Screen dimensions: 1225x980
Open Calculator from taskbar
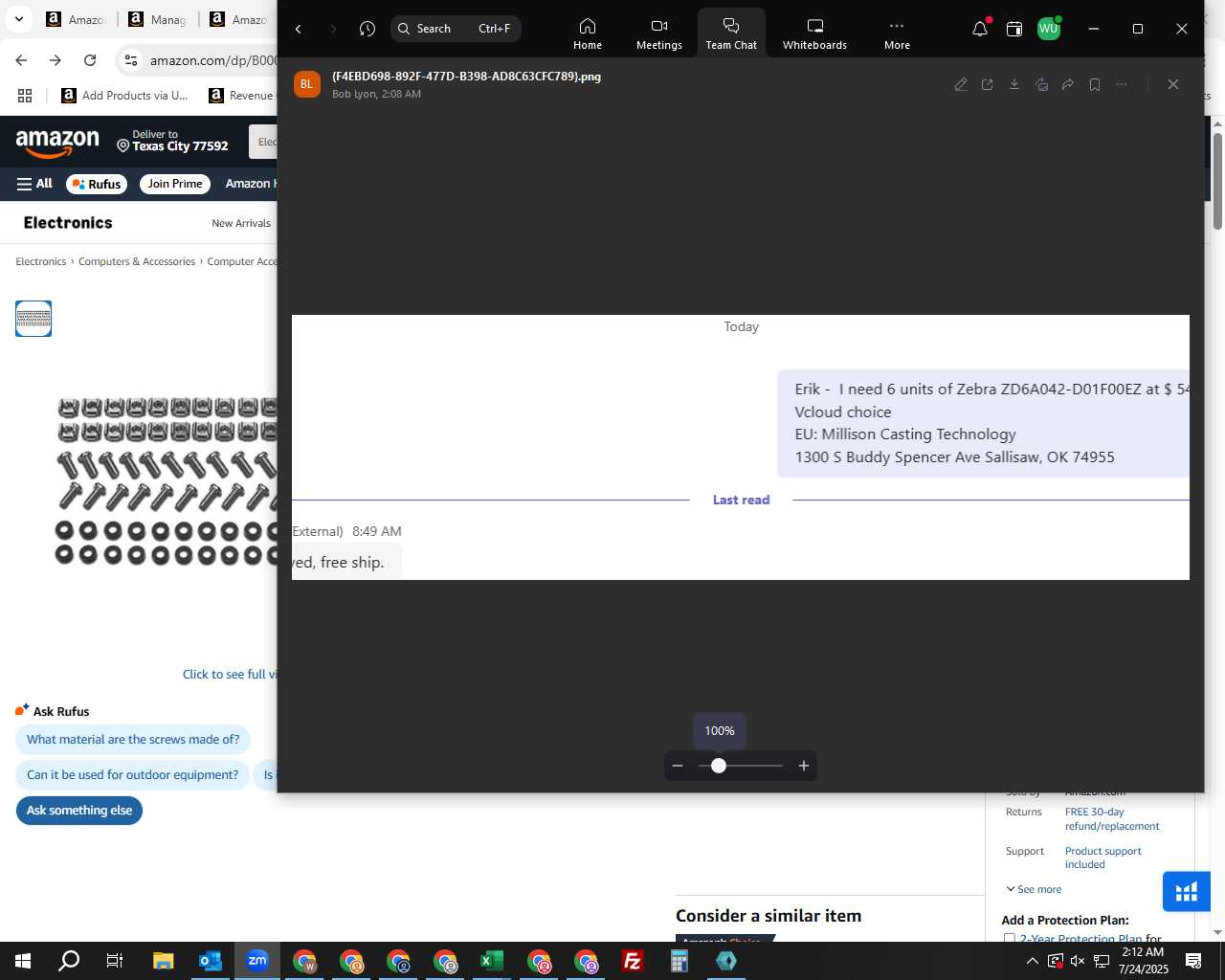tap(679, 961)
